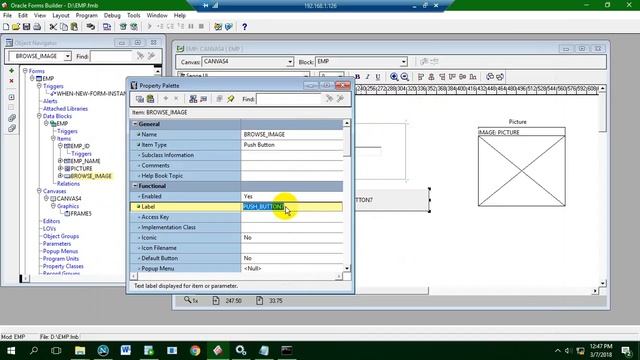
Task: Toggle Italic formatting in layout editor
Action: tap(368, 77)
